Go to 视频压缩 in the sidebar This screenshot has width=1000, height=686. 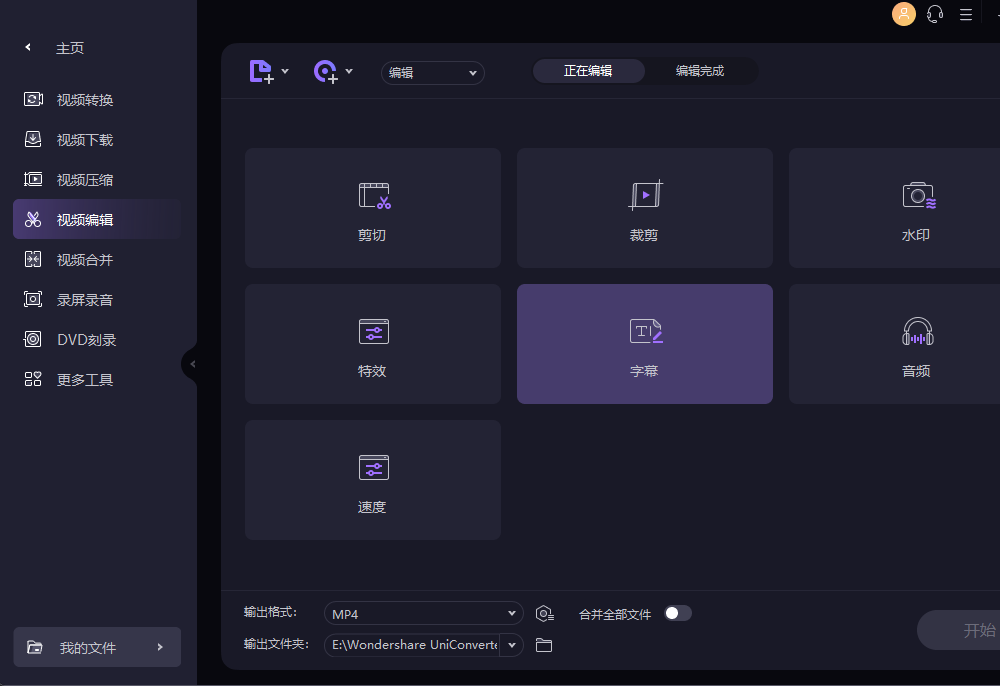84,180
